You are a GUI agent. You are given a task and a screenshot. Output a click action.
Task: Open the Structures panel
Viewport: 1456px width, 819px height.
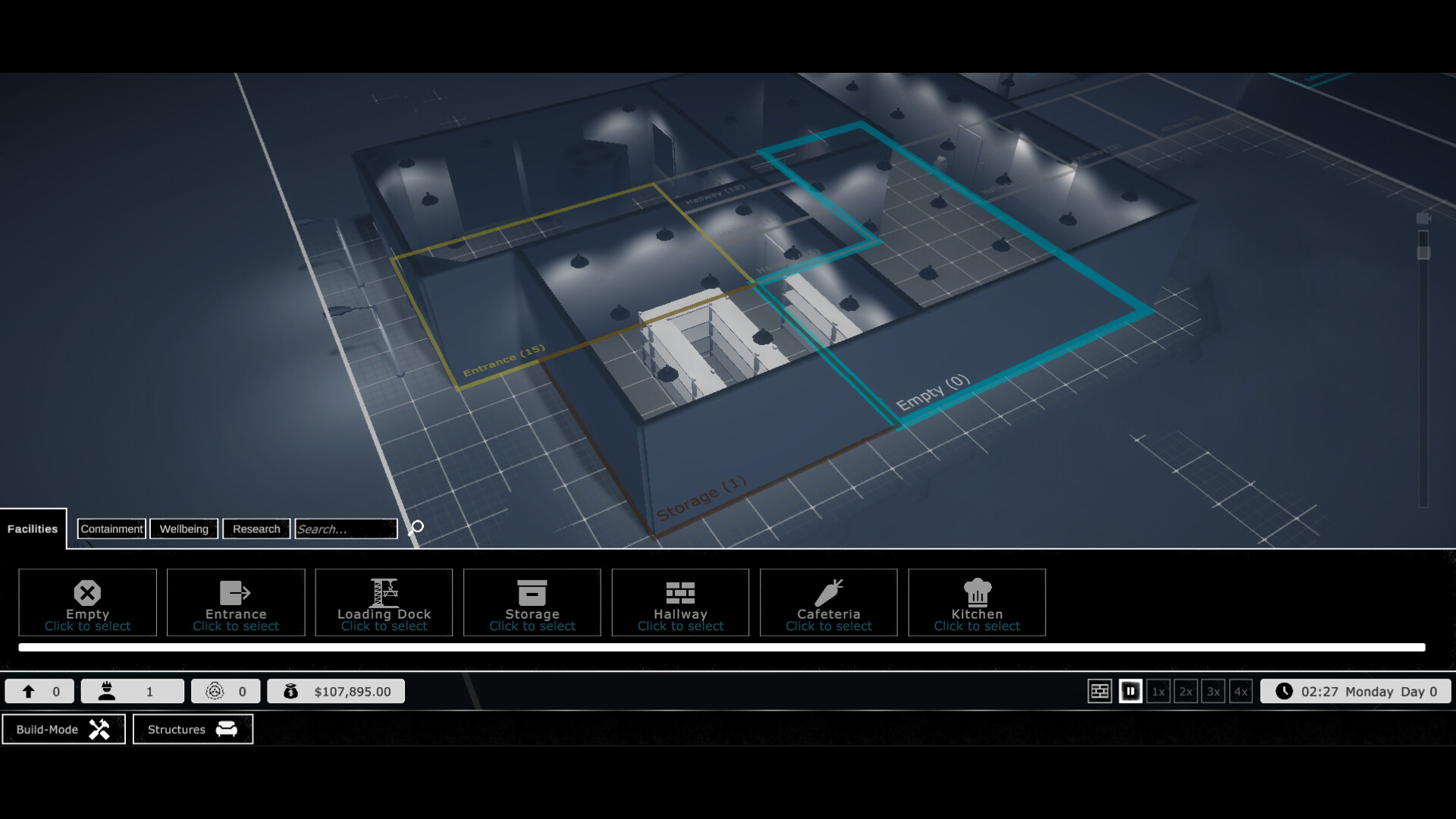[192, 729]
